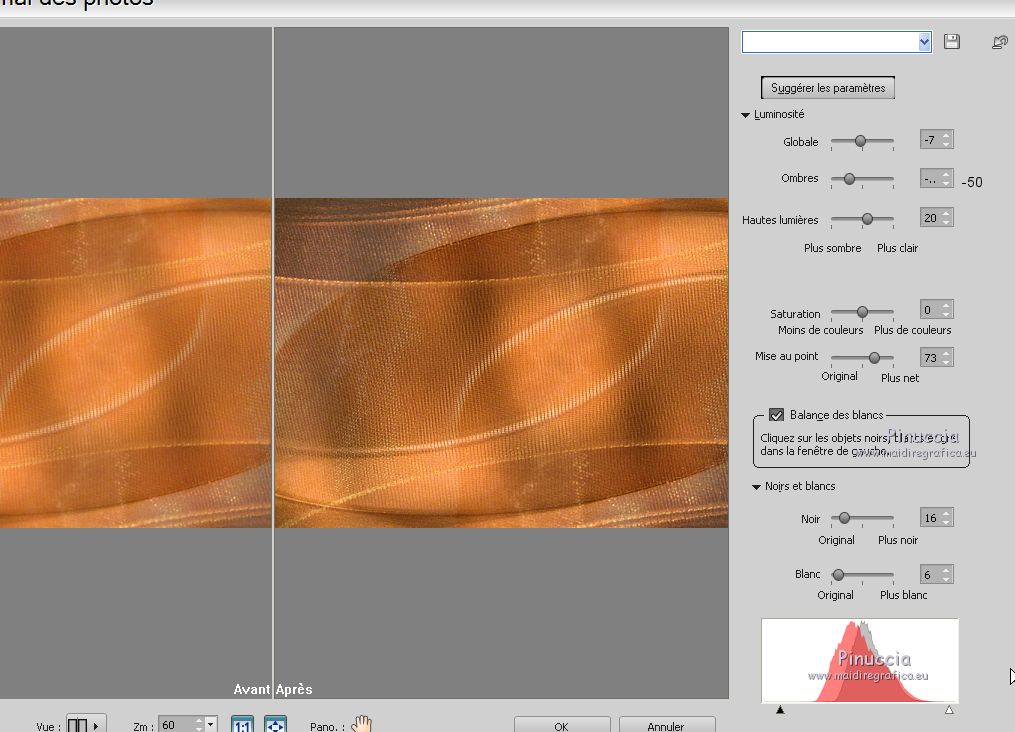Screen dimensions: 1015x732
Task: Click the Plus net label
Action: pyautogui.click(x=900, y=378)
